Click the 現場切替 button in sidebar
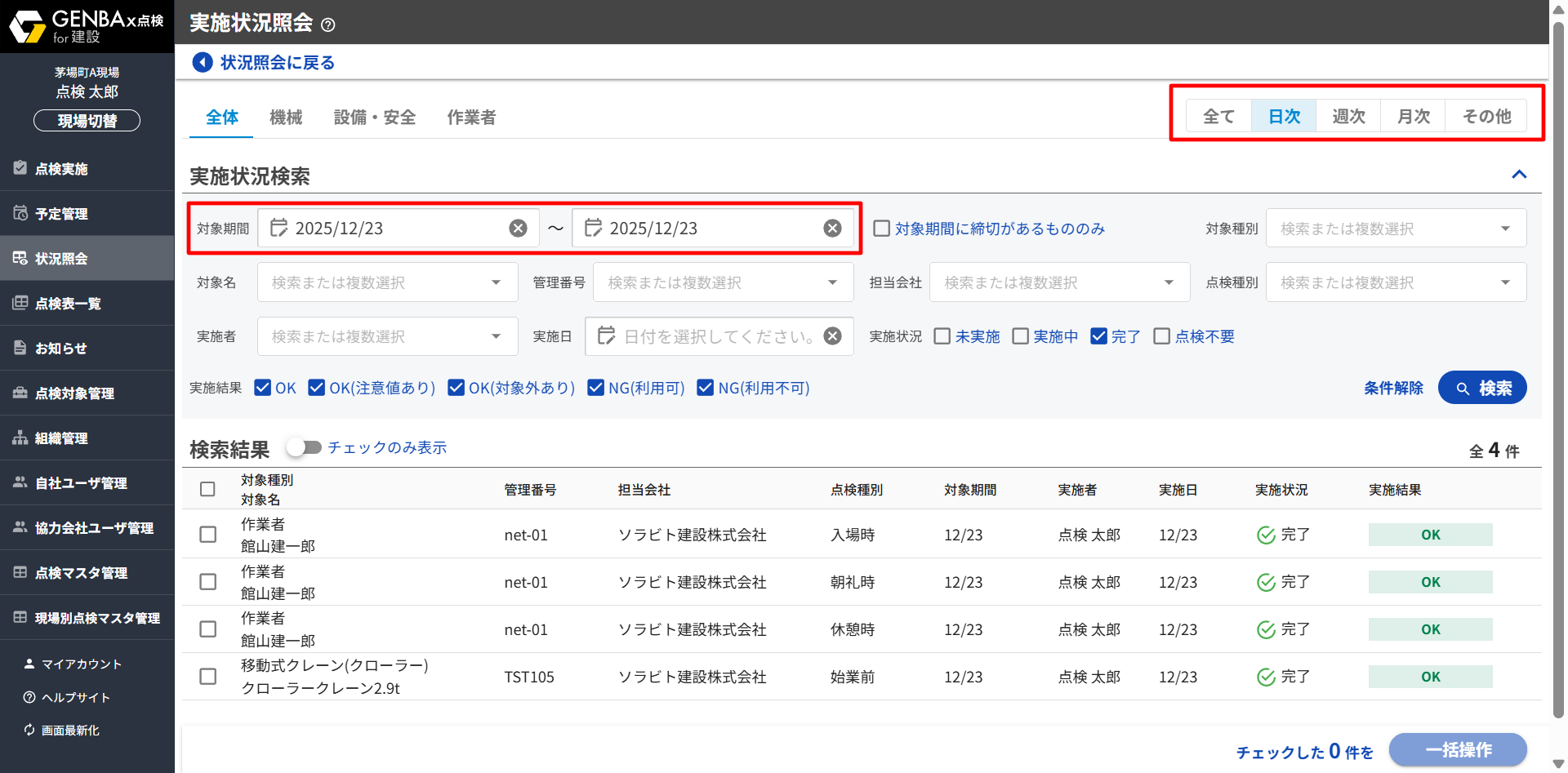 coord(87,121)
